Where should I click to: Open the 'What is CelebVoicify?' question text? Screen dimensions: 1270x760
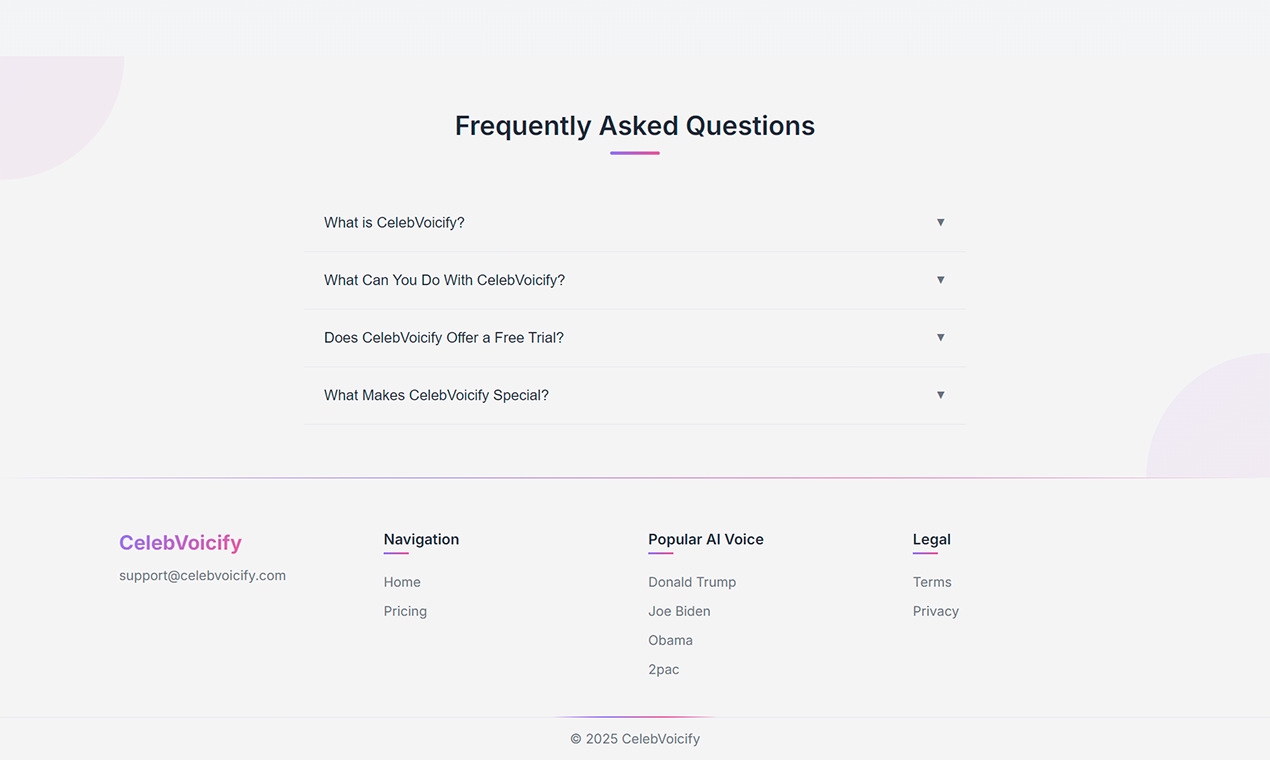[x=394, y=222]
